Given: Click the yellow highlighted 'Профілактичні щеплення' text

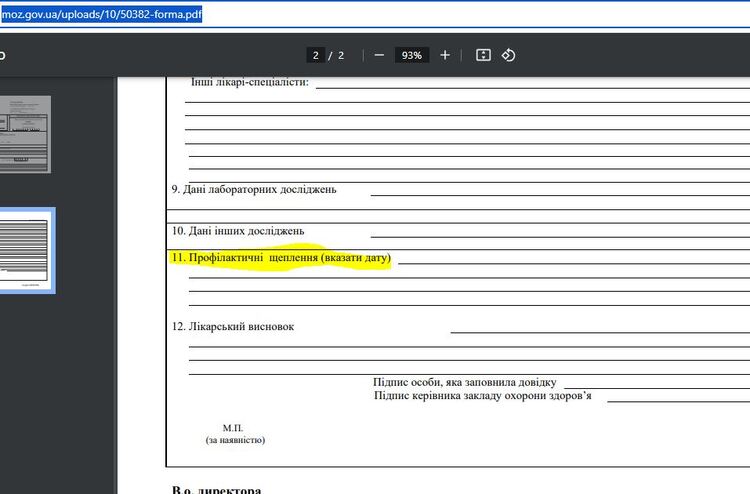Looking at the screenshot, I should pos(280,259).
